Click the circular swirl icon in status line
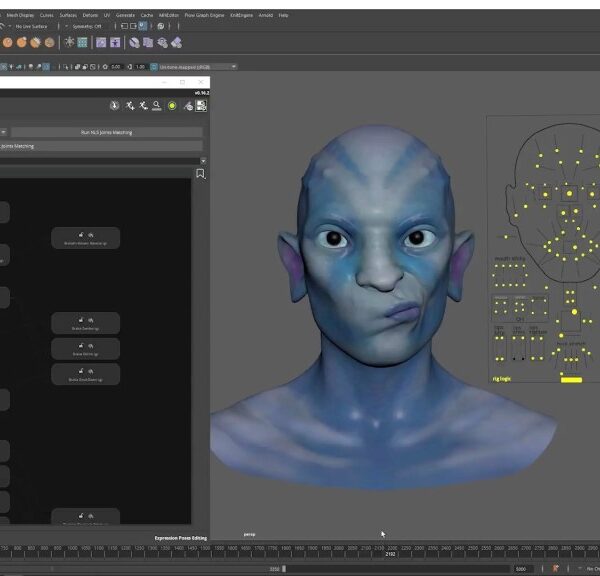This screenshot has width=600, height=576. 161,26
